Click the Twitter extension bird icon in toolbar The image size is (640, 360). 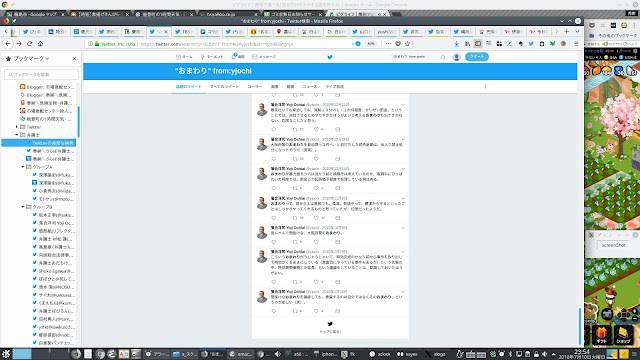[531, 44]
